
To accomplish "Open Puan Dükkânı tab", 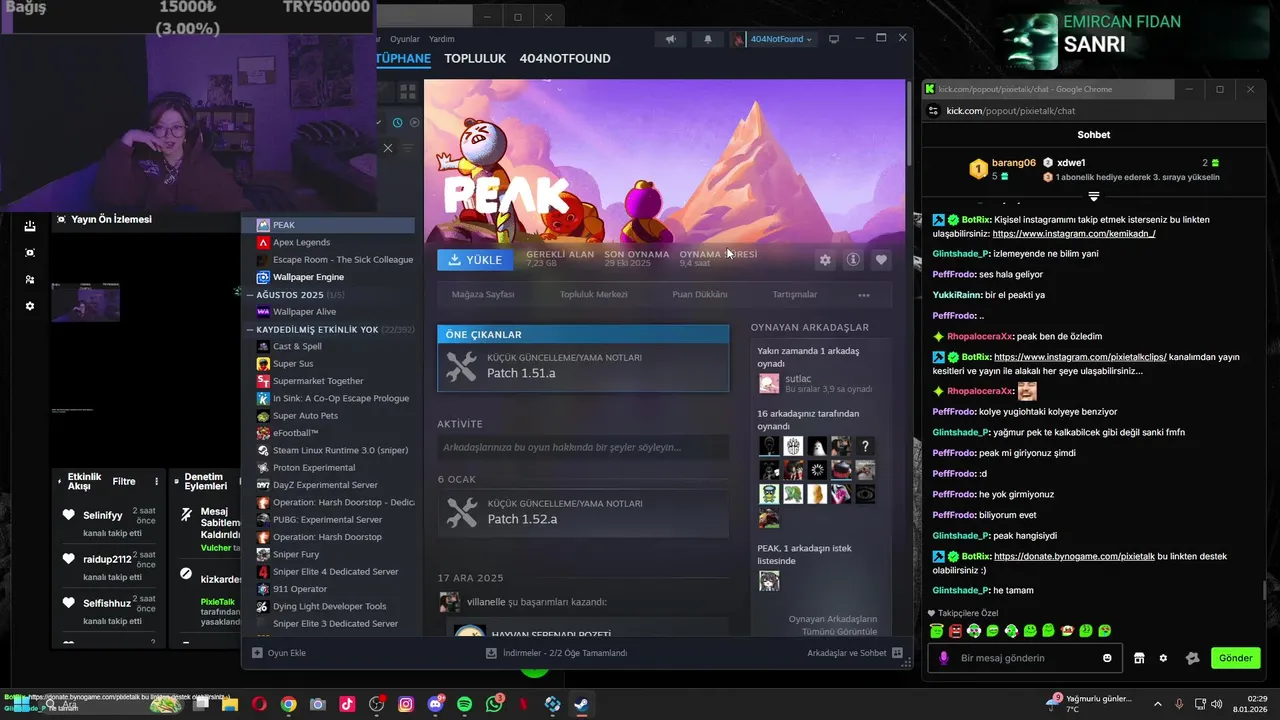I will [700, 295].
